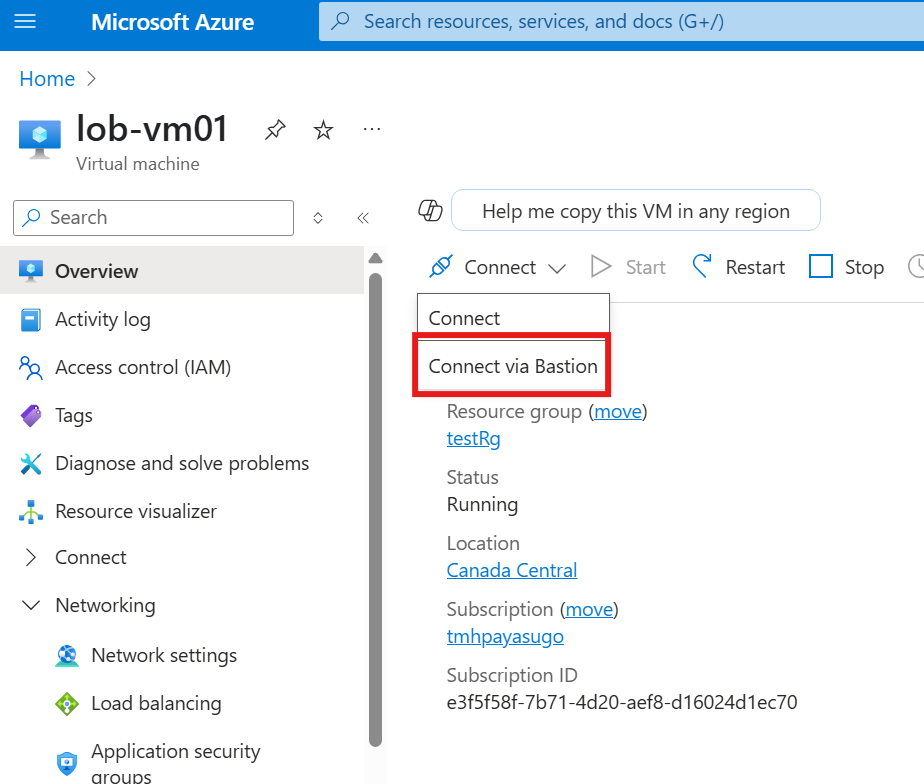Screen dimensions: 924x784
Task: Click the Running status text
Action: pyautogui.click(x=482, y=504)
